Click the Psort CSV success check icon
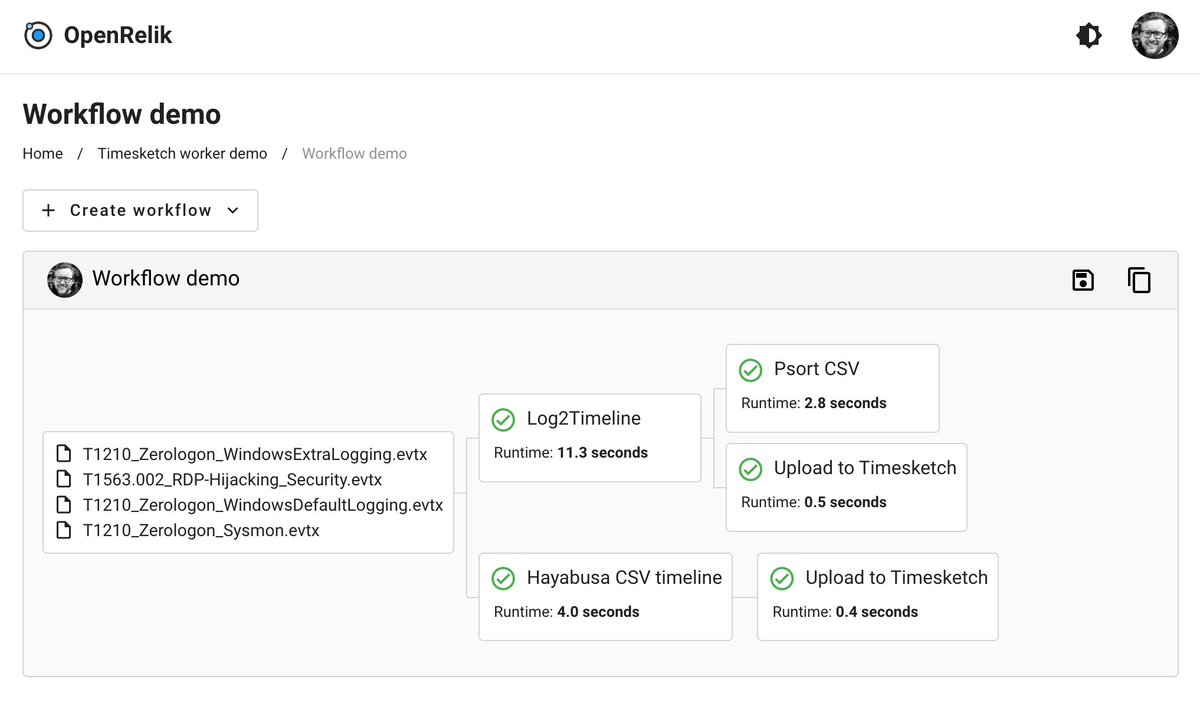Viewport: 1200px width, 703px height. [x=750, y=370]
